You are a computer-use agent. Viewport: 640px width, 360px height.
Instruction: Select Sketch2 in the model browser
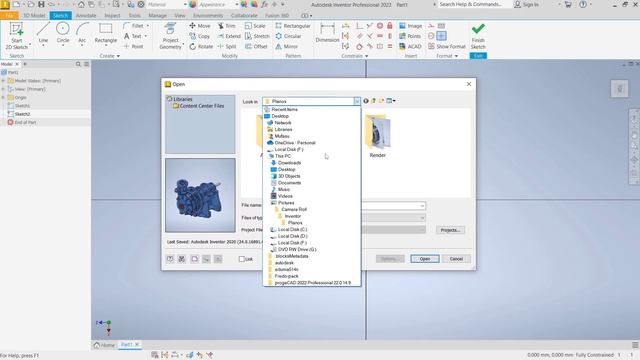click(22, 114)
